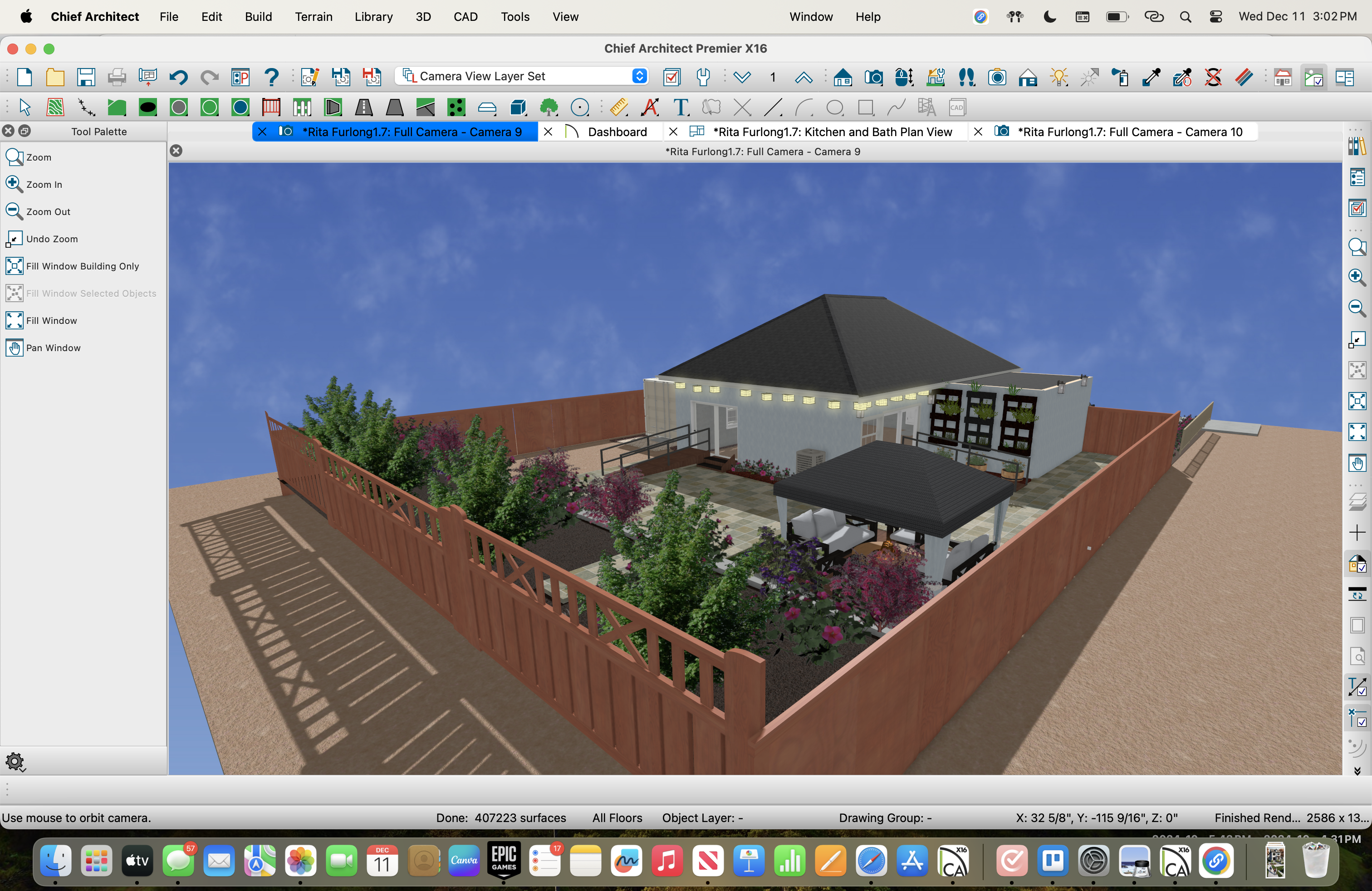This screenshot has width=1372, height=891.
Task: Select the white picket fence tool
Action: [302, 107]
